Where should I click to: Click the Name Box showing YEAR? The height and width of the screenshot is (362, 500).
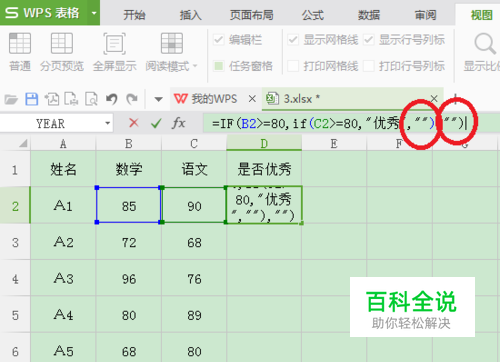[51, 124]
